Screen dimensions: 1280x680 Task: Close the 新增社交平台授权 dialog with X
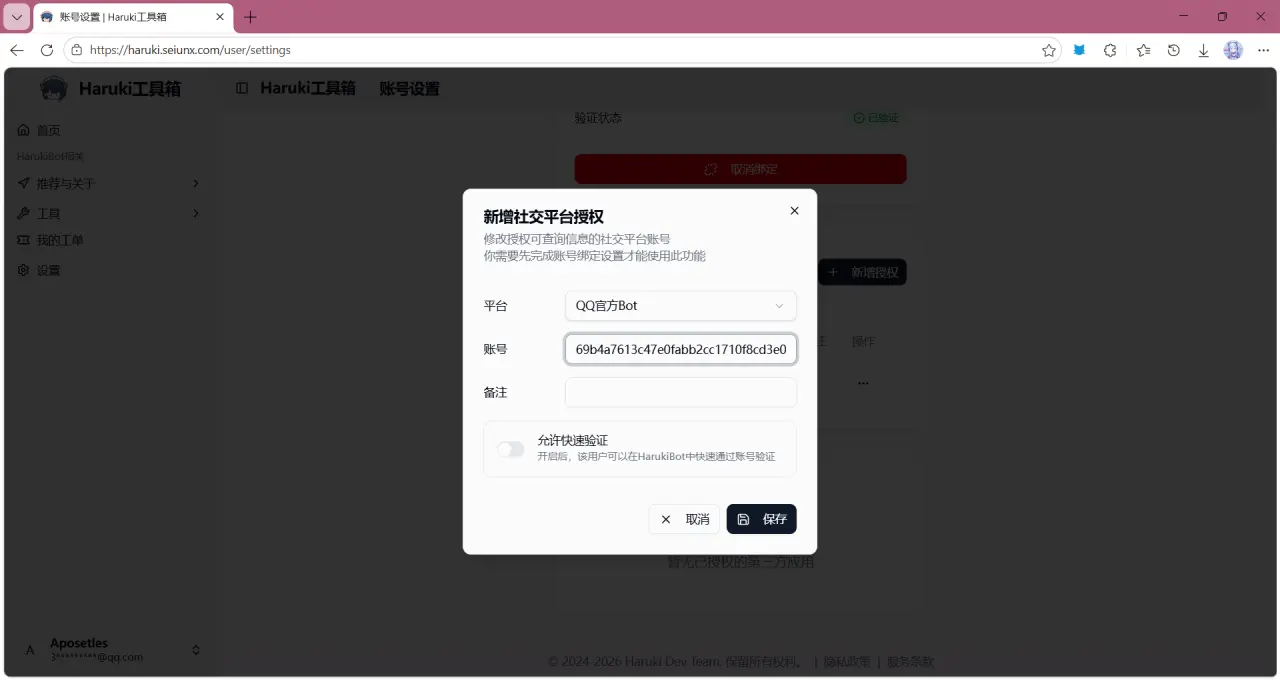(x=795, y=211)
